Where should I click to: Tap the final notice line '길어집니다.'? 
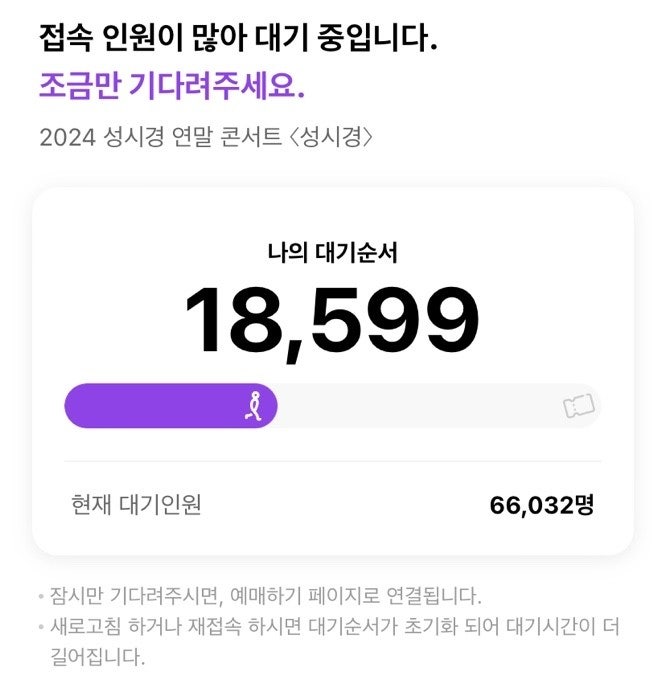point(97,658)
